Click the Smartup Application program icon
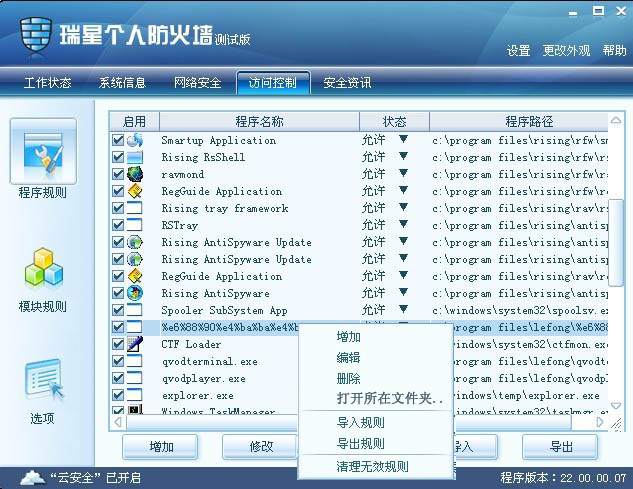 point(134,140)
